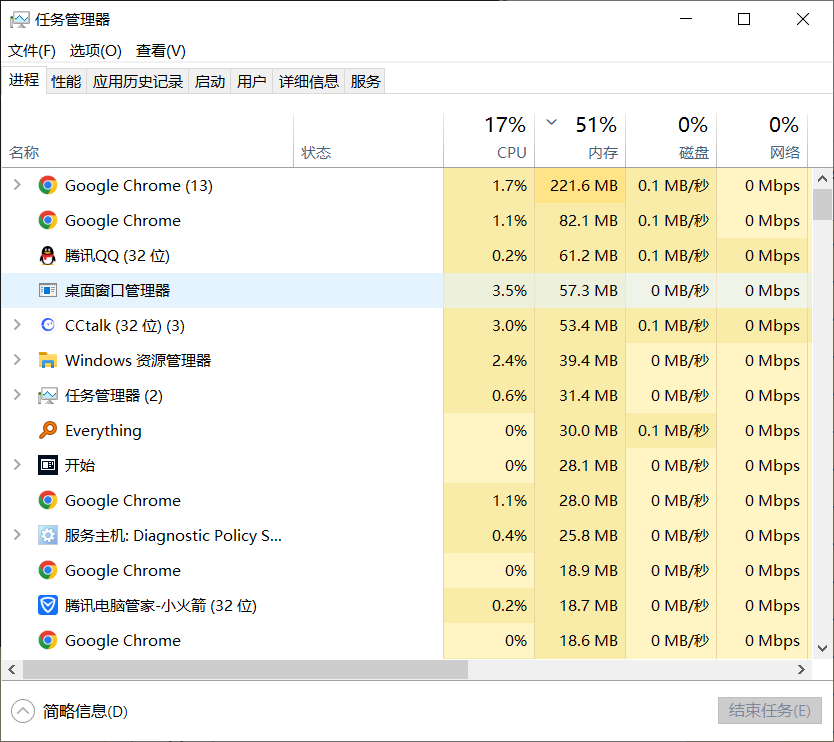The height and width of the screenshot is (742, 834).
Task: Sort by the 17% CPU column header
Action: (x=489, y=140)
